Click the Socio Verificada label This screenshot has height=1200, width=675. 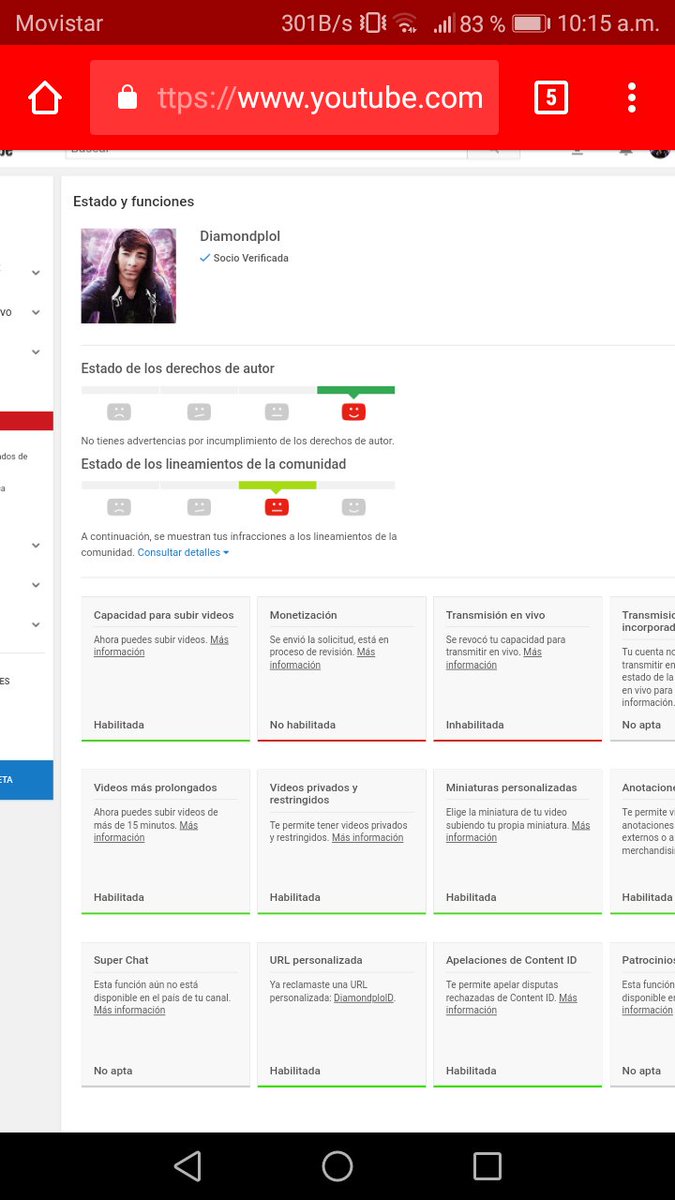(x=251, y=258)
